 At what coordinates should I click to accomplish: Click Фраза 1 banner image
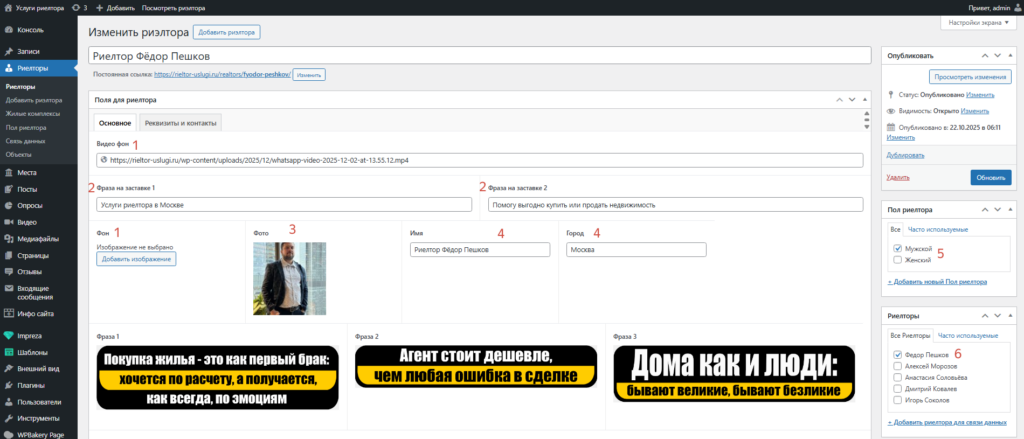pyautogui.click(x=217, y=378)
